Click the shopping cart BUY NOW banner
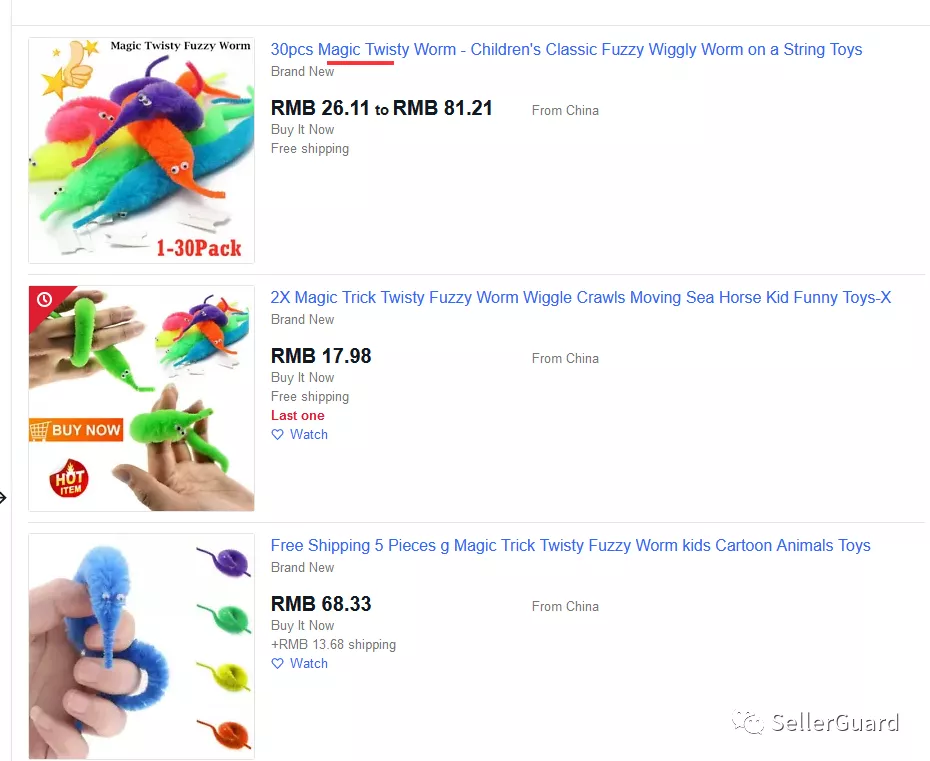 pos(76,430)
